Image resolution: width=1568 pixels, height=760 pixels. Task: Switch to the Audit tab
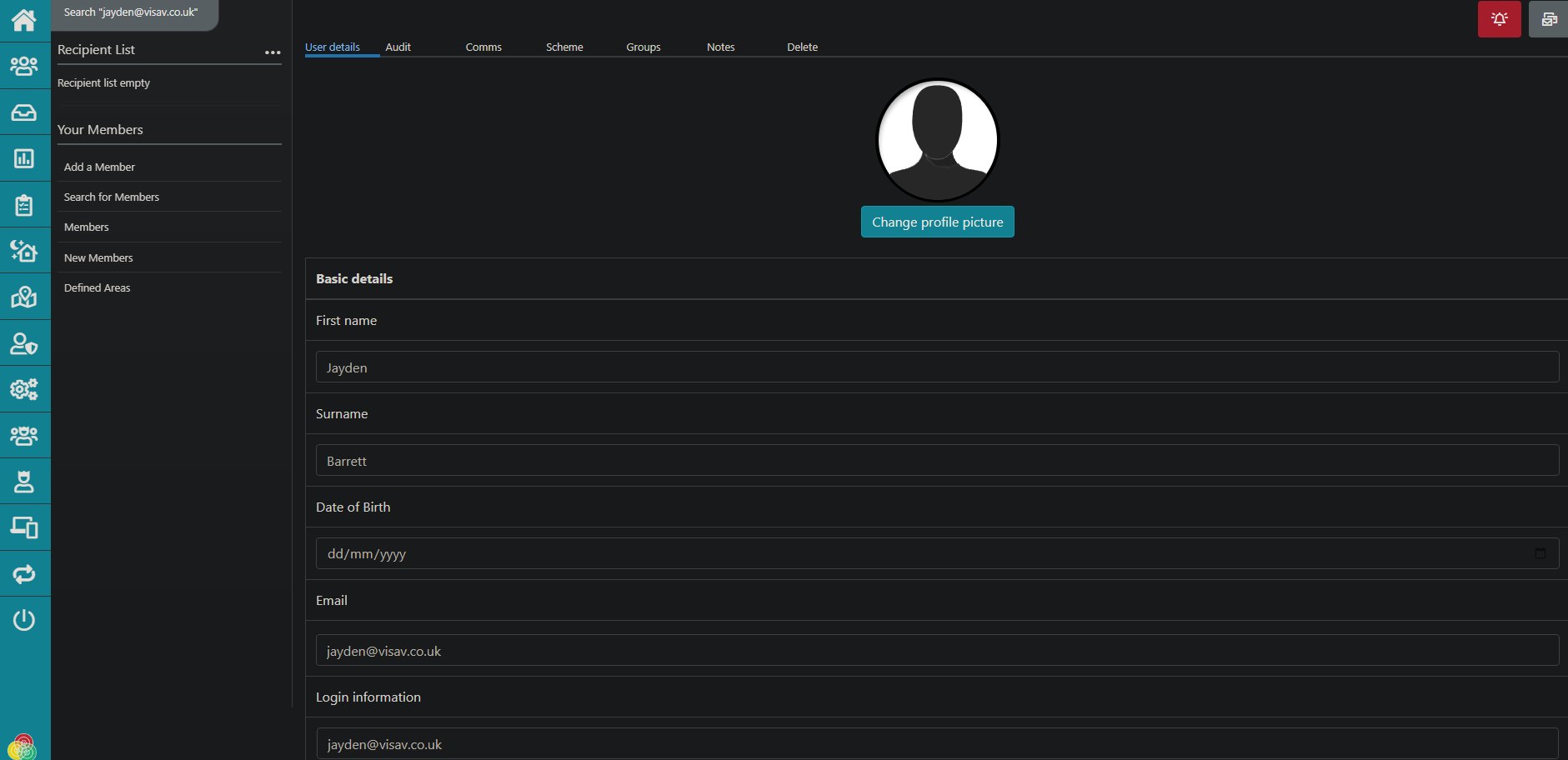(x=398, y=47)
